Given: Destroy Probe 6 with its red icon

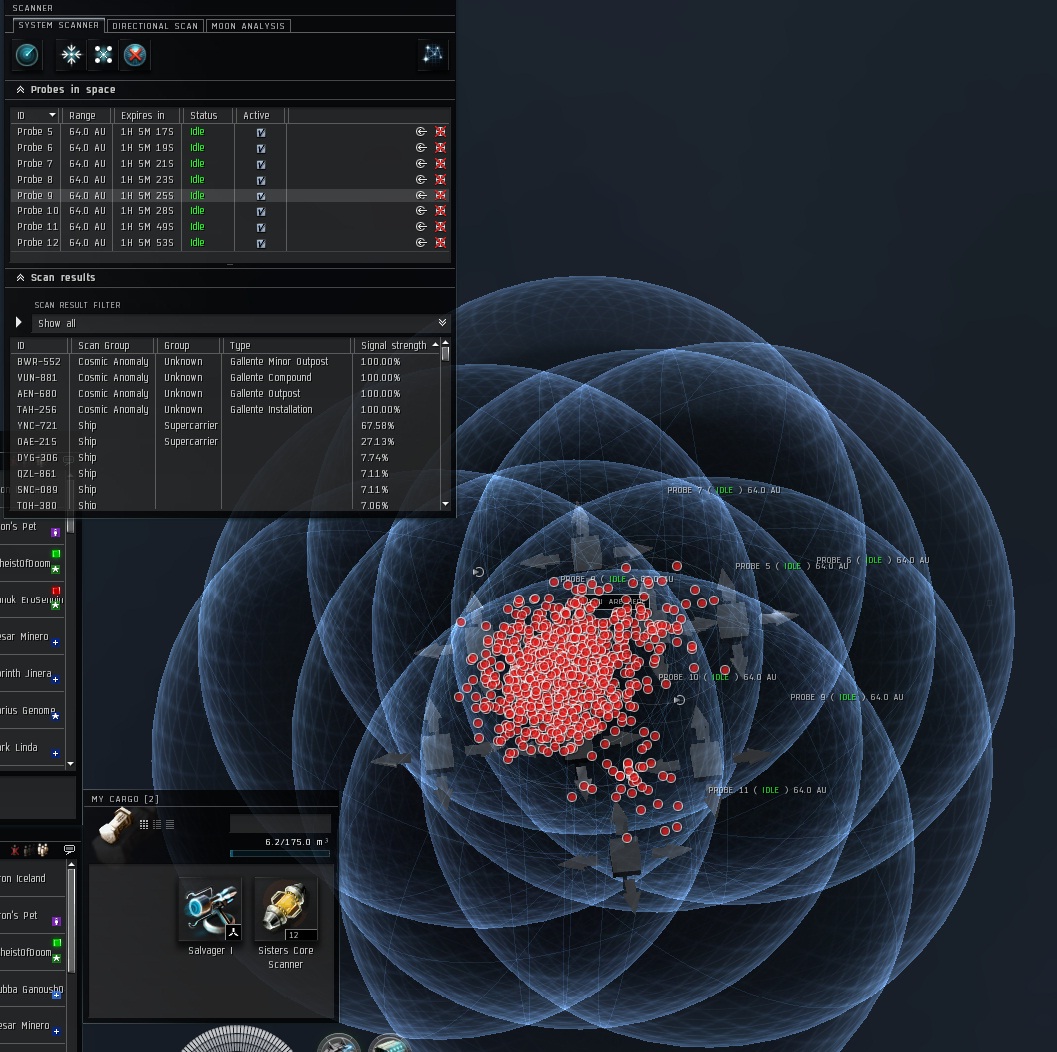Looking at the screenshot, I should pos(440,148).
